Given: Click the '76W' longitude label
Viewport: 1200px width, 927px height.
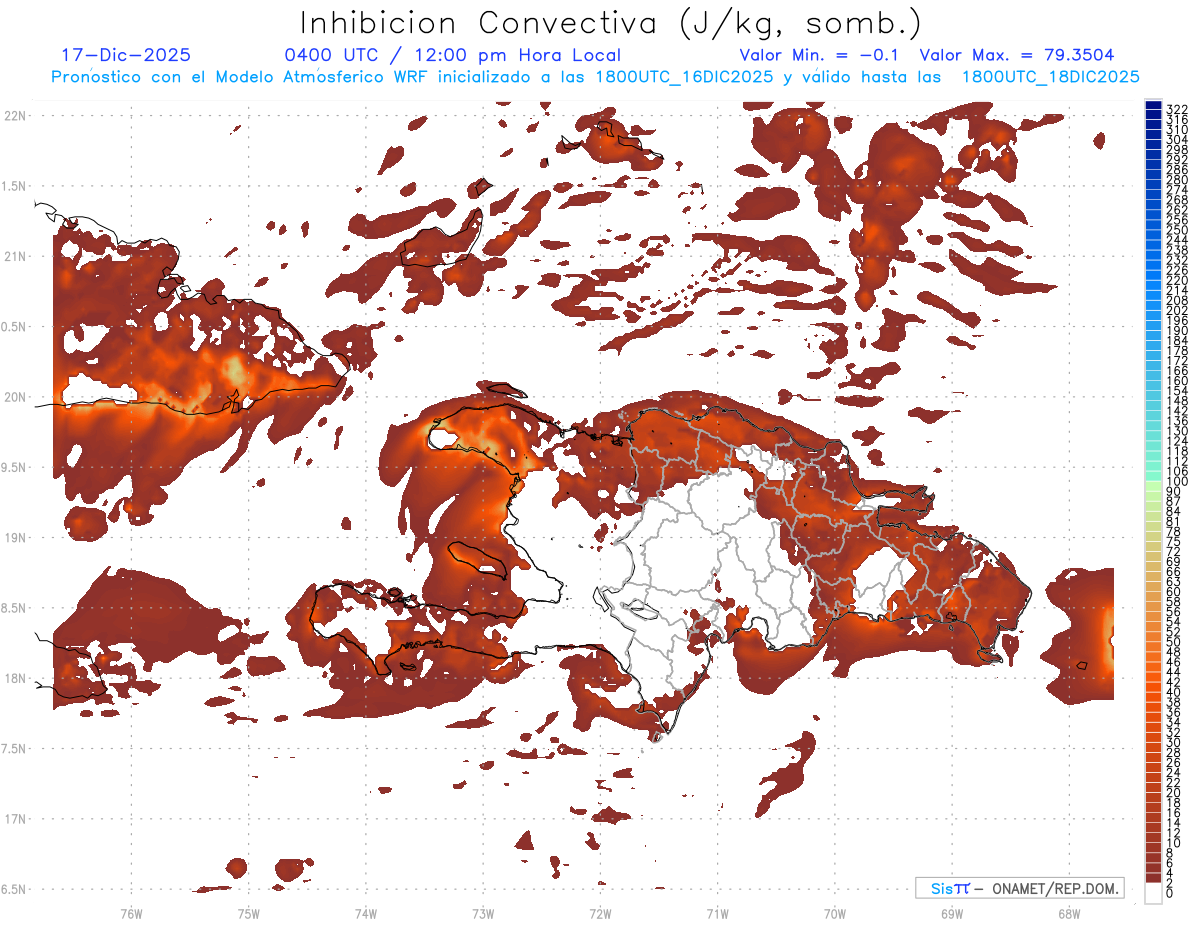Looking at the screenshot, I should 131,912.
